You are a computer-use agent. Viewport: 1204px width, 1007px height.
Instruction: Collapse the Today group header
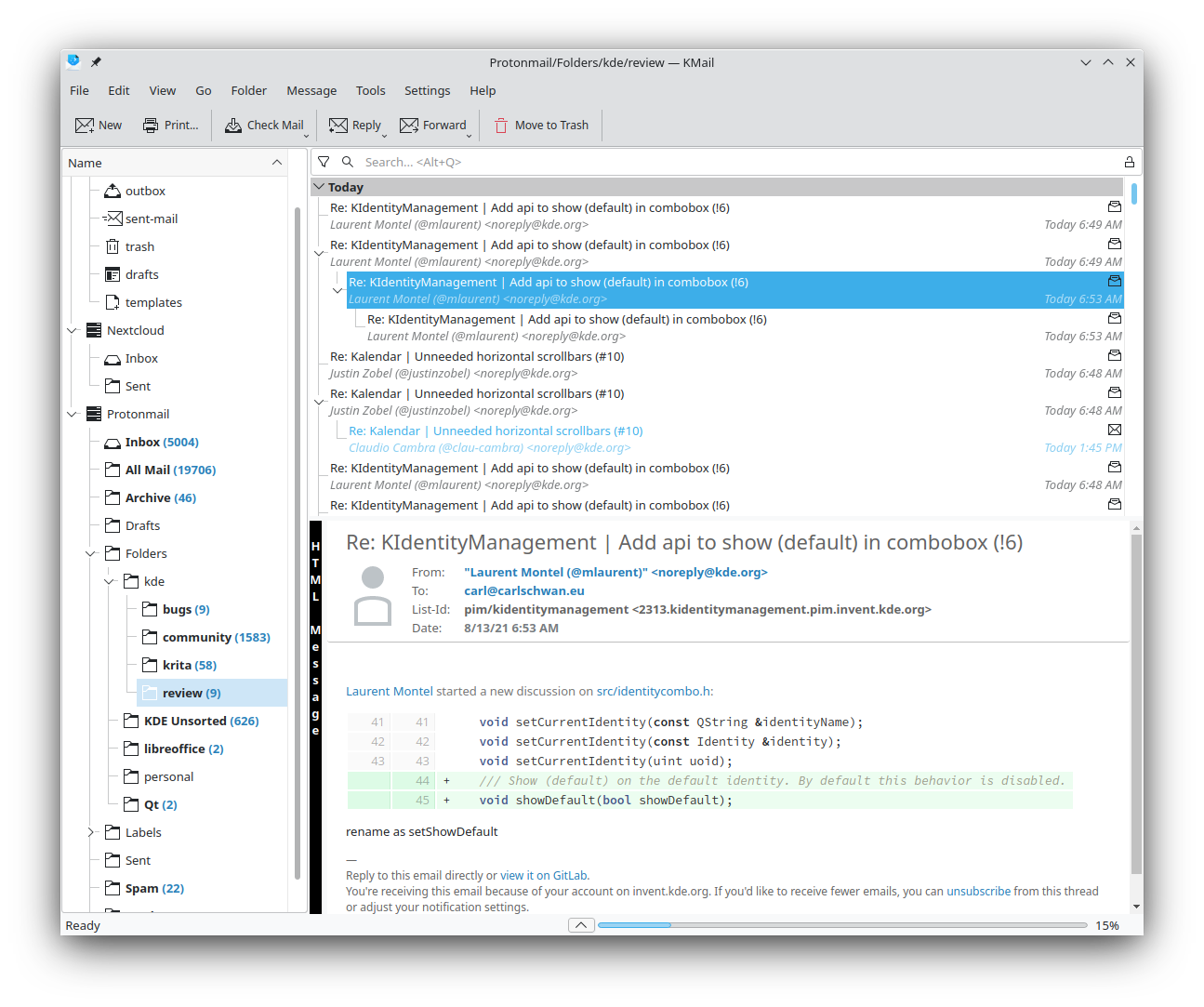pos(319,187)
